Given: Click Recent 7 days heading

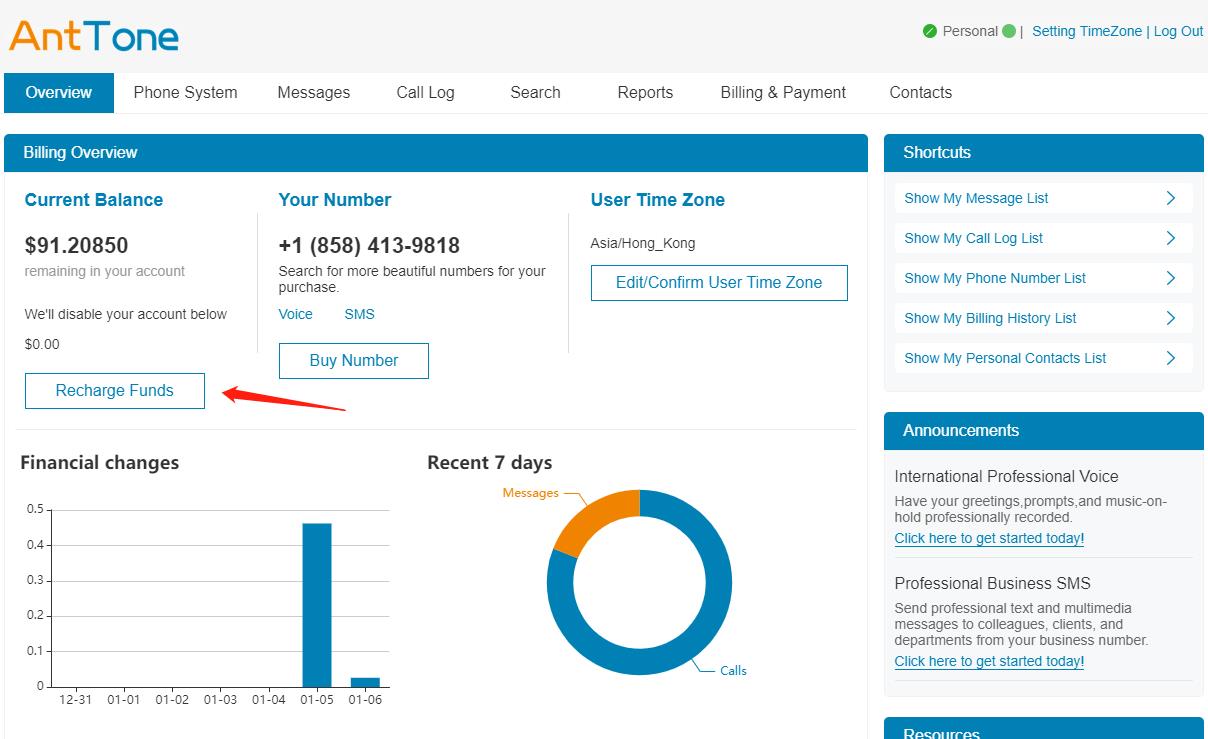Looking at the screenshot, I should 490,463.
